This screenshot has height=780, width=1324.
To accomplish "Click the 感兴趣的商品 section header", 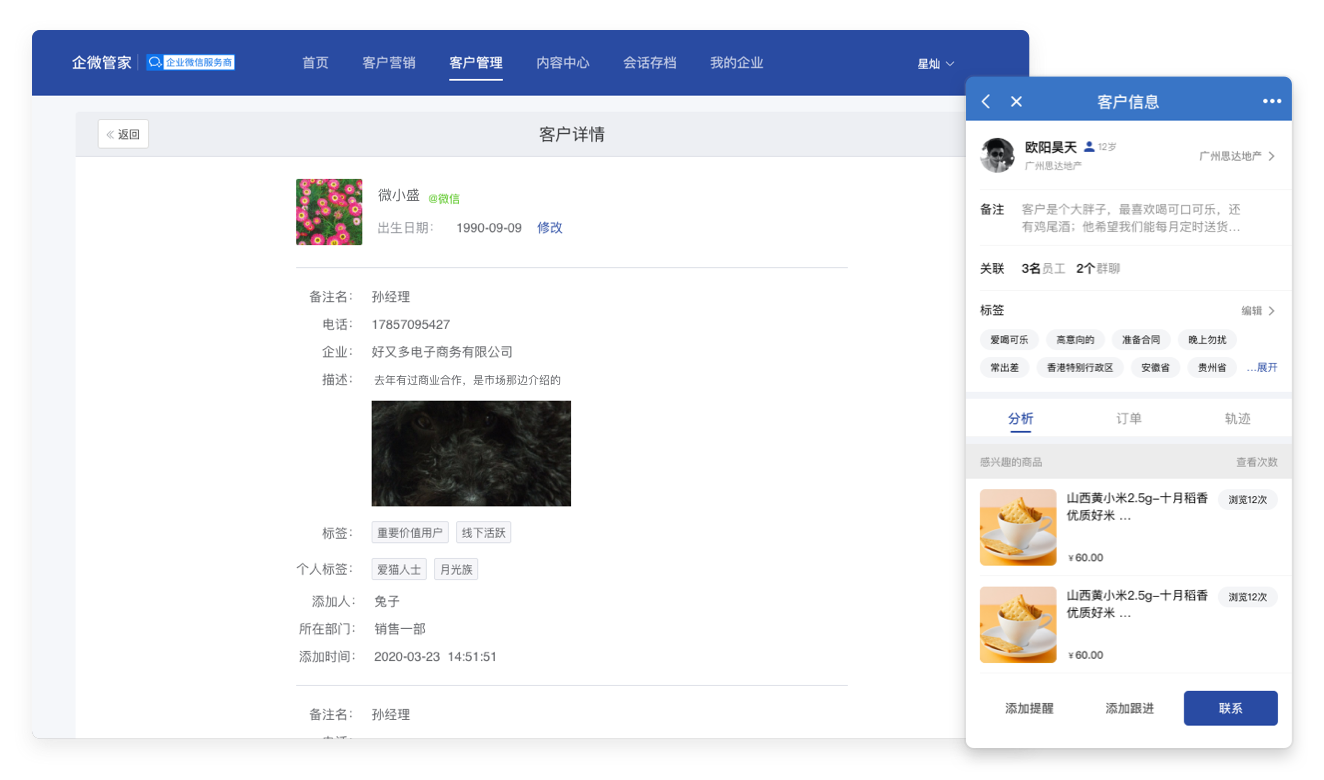I will 1011,462.
